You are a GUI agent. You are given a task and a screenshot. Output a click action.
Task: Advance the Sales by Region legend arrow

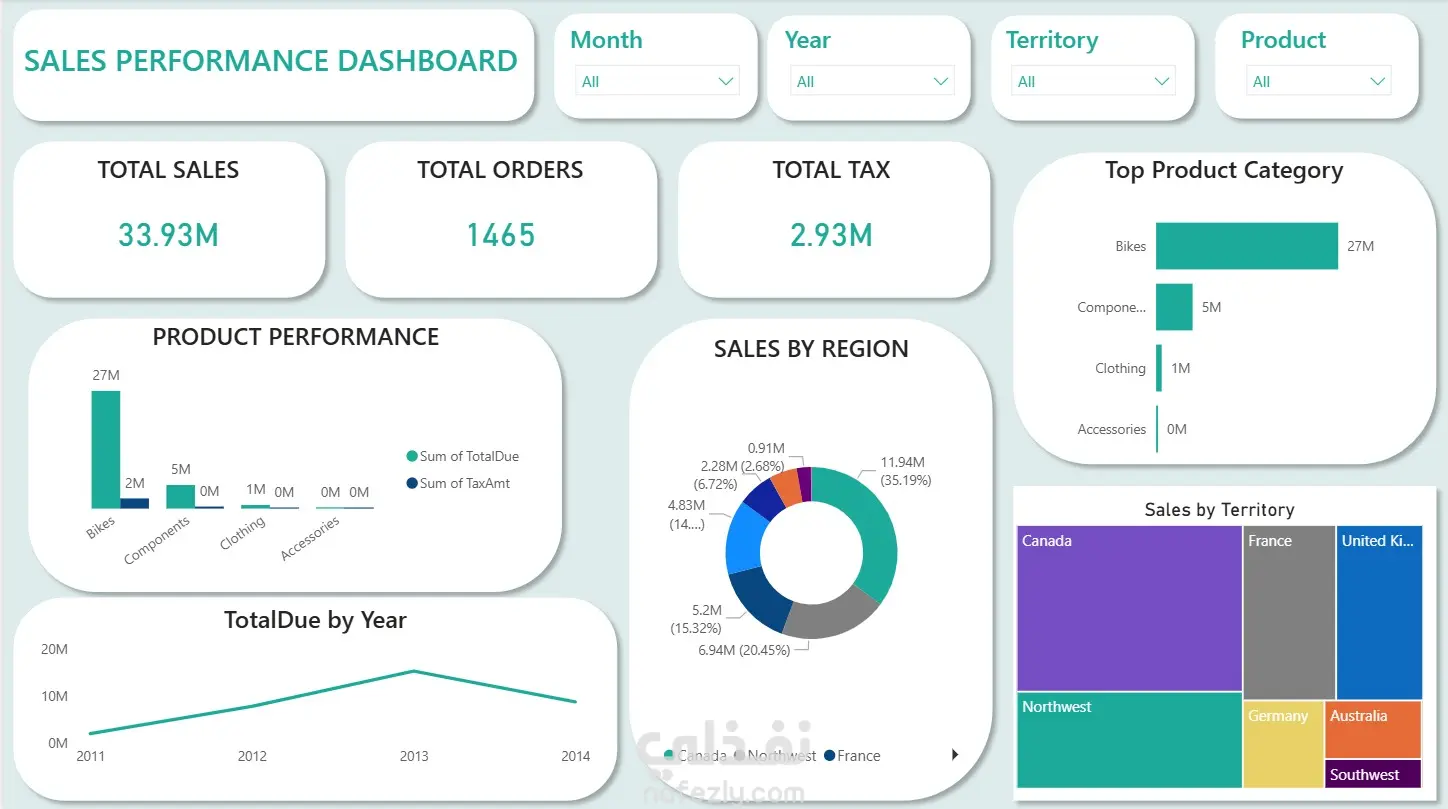click(954, 755)
